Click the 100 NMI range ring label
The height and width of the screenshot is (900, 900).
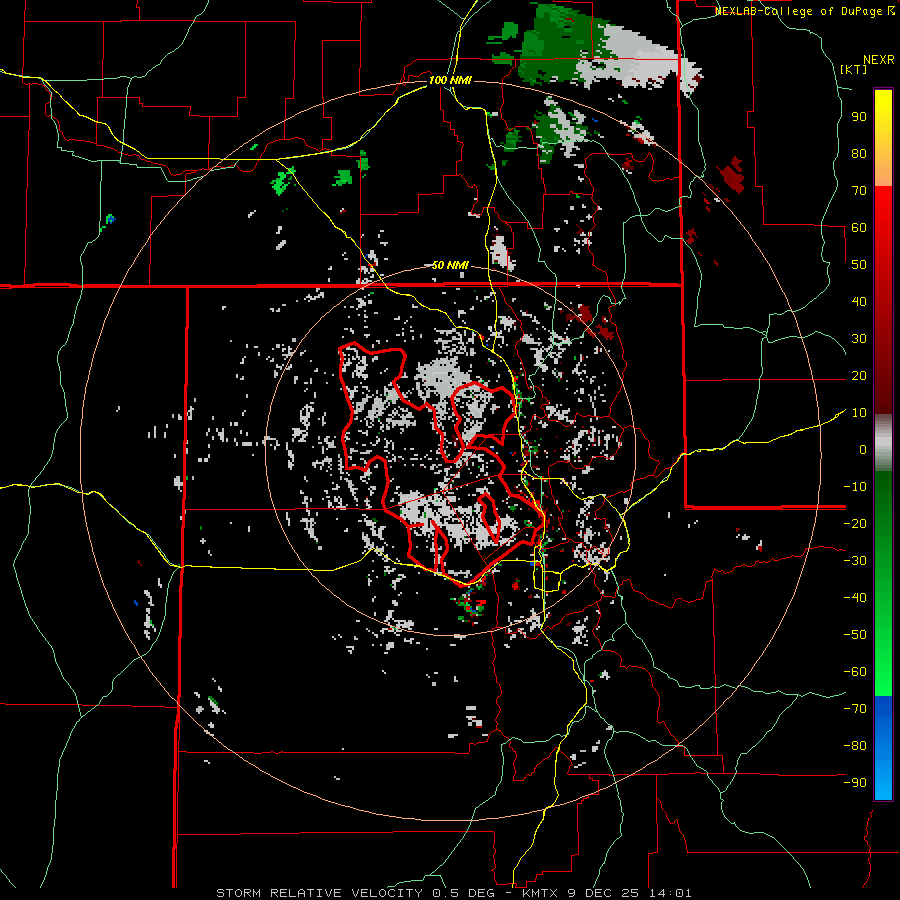pos(450,80)
